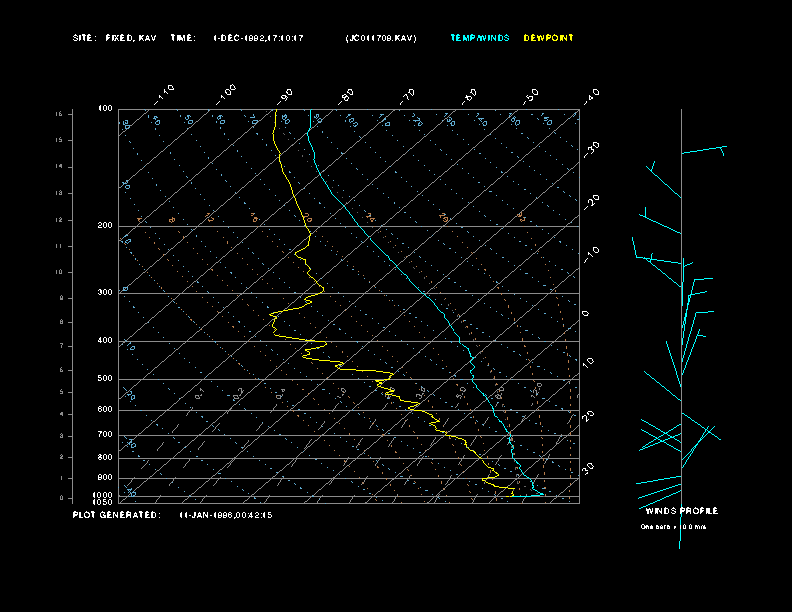Click the 700 pressure level label

click(105, 434)
